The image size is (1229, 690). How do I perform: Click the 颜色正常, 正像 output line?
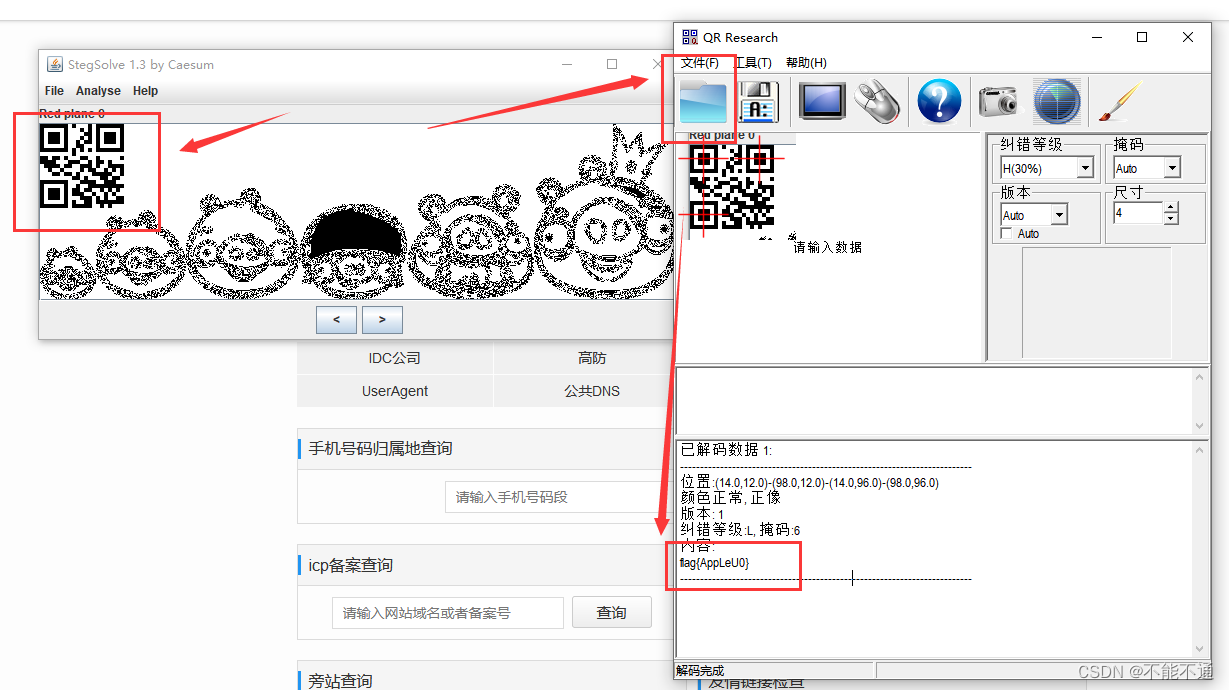click(731, 497)
